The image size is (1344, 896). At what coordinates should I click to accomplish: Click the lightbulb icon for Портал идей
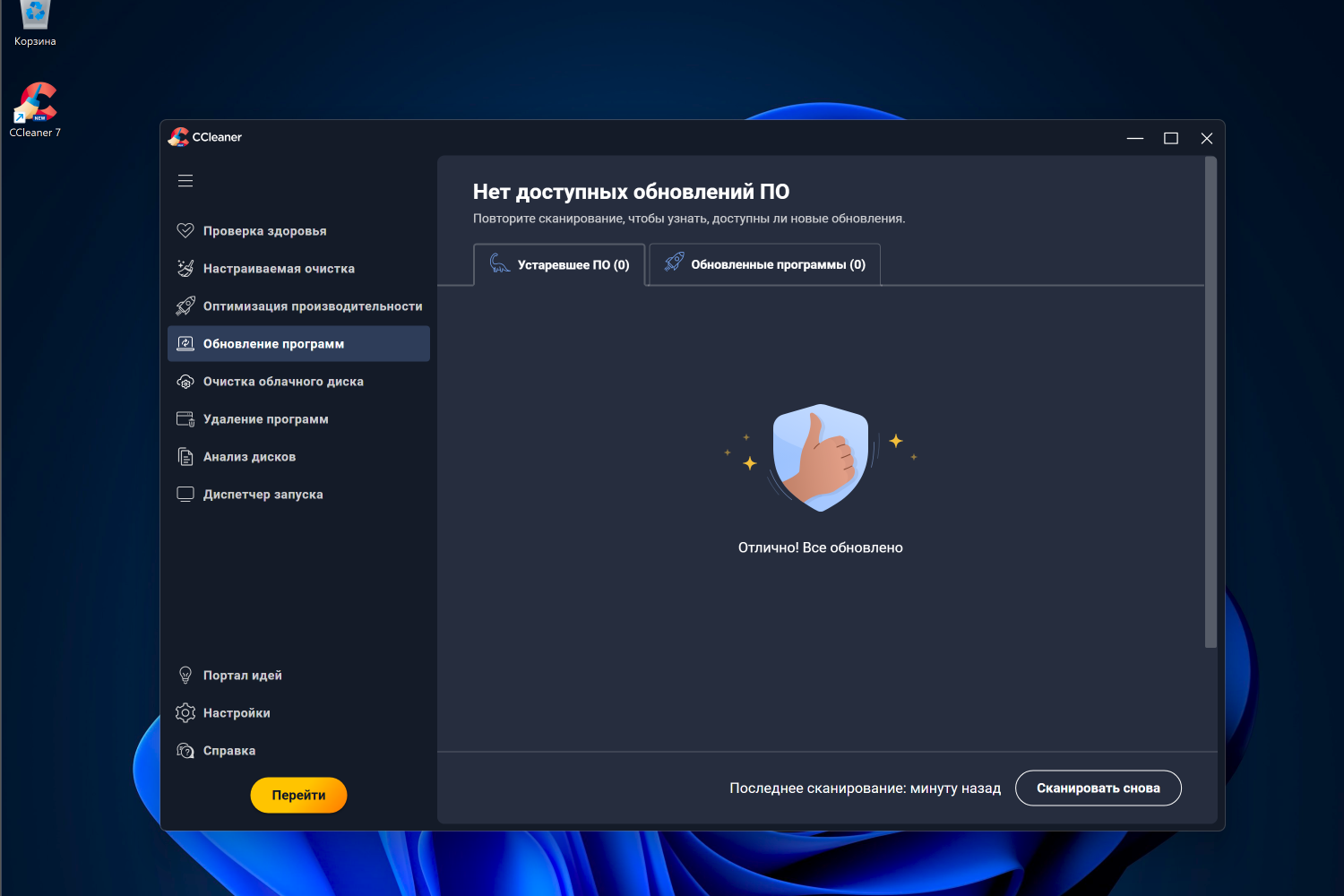185,676
